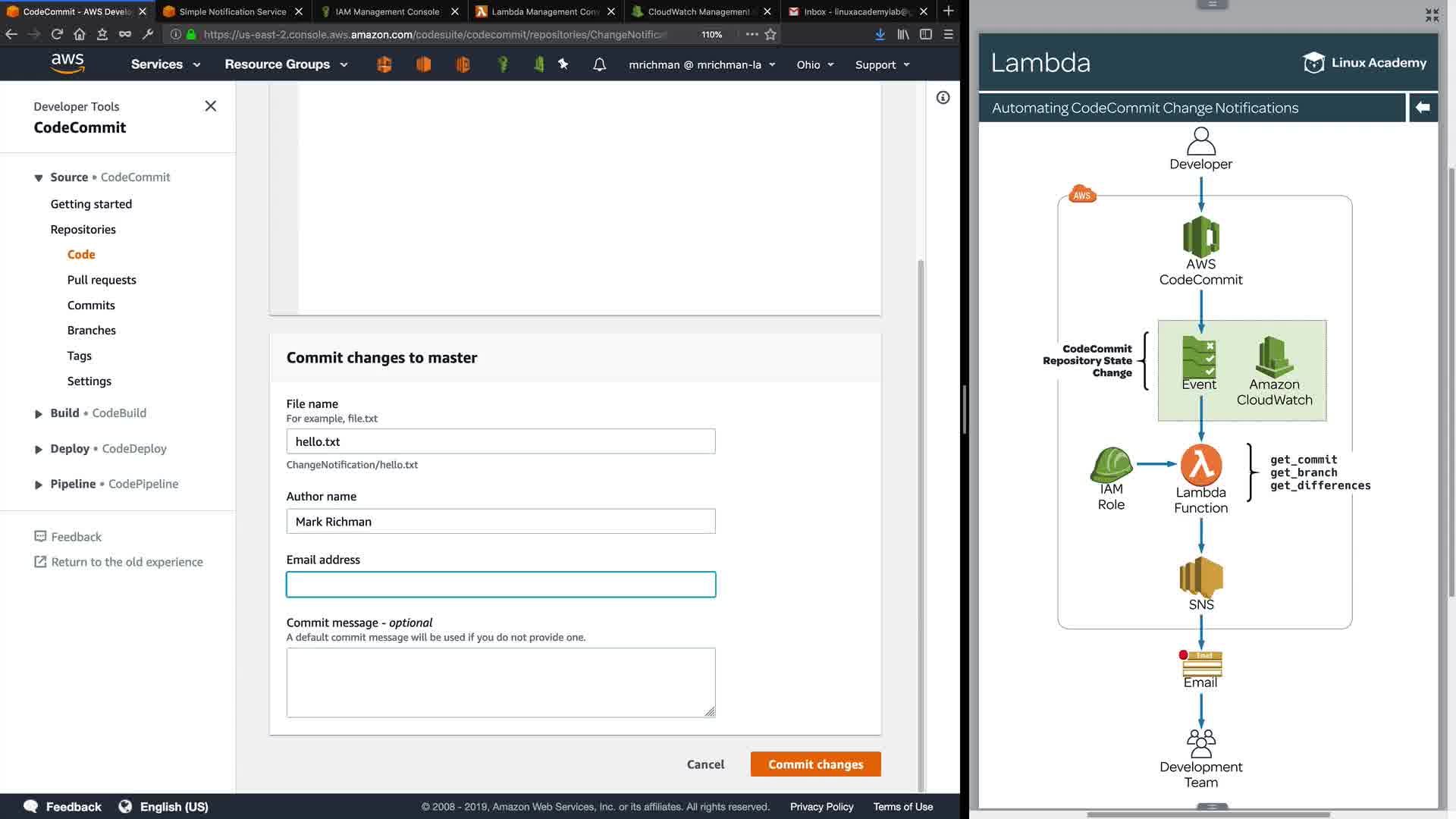Click the Email address input field
Screen dimensions: 1456x819
click(x=500, y=585)
